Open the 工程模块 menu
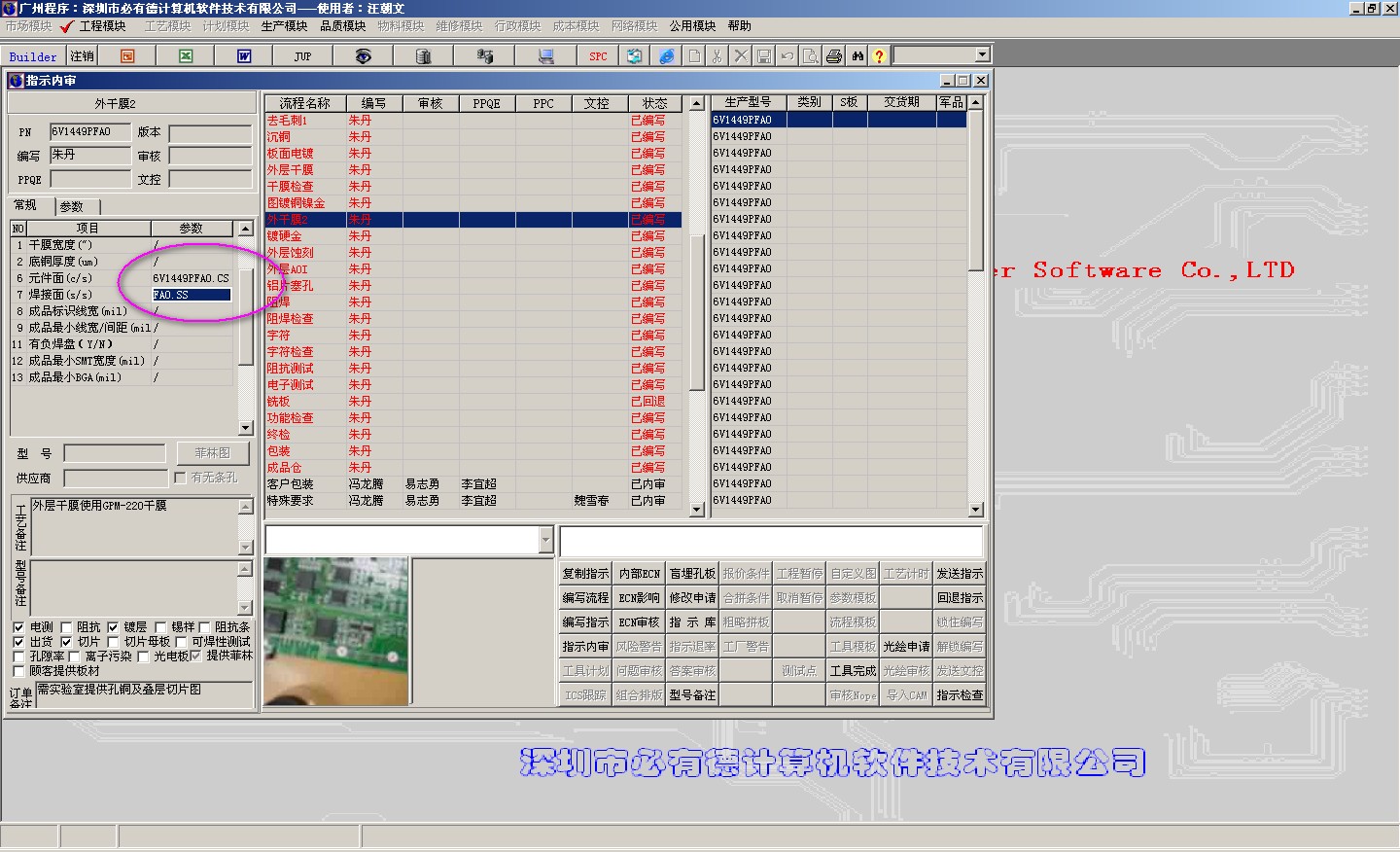 (102, 26)
